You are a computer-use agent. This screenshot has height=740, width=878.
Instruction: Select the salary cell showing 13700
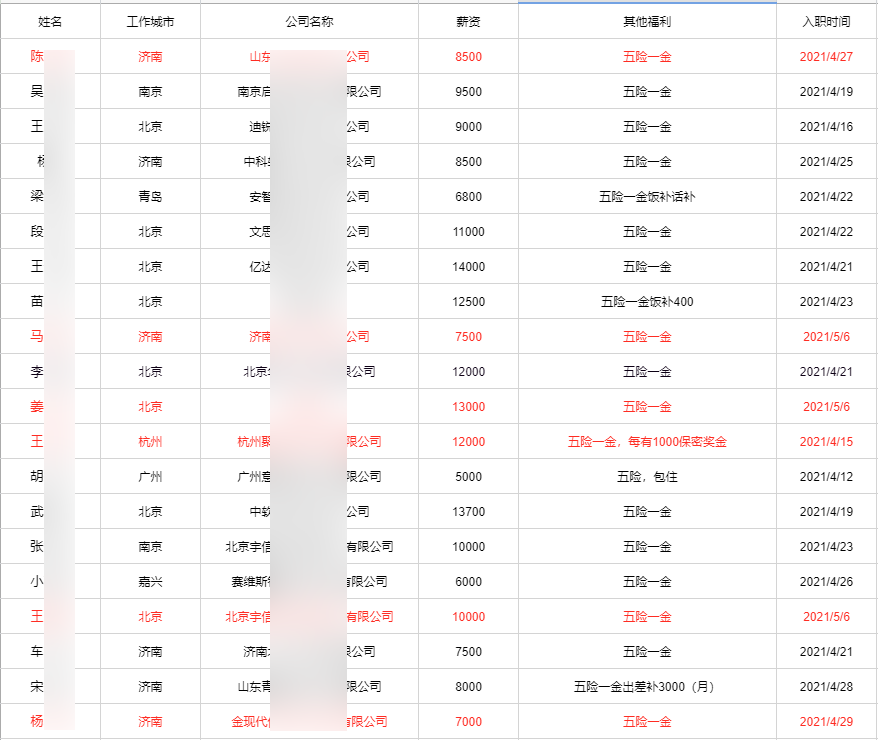pyautogui.click(x=468, y=512)
